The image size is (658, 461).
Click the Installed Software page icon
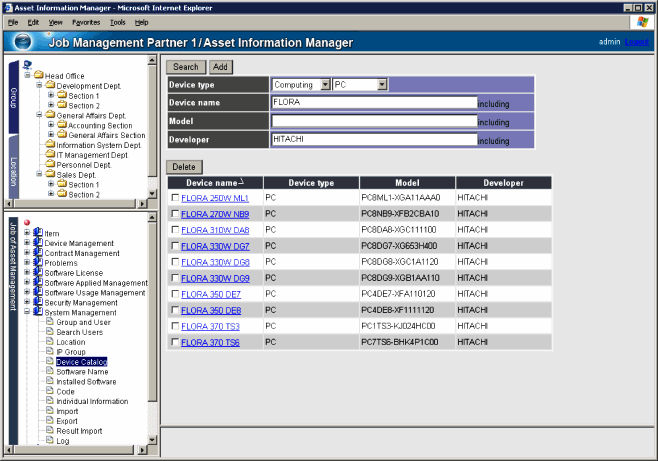[x=49, y=382]
